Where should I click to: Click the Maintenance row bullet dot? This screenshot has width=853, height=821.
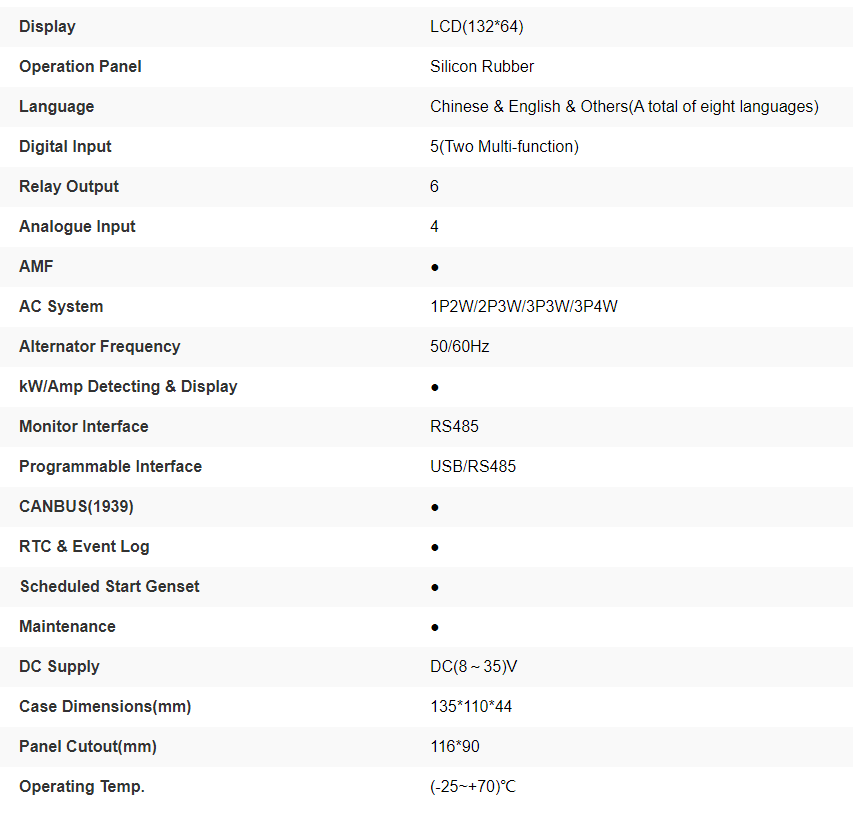[435, 627]
